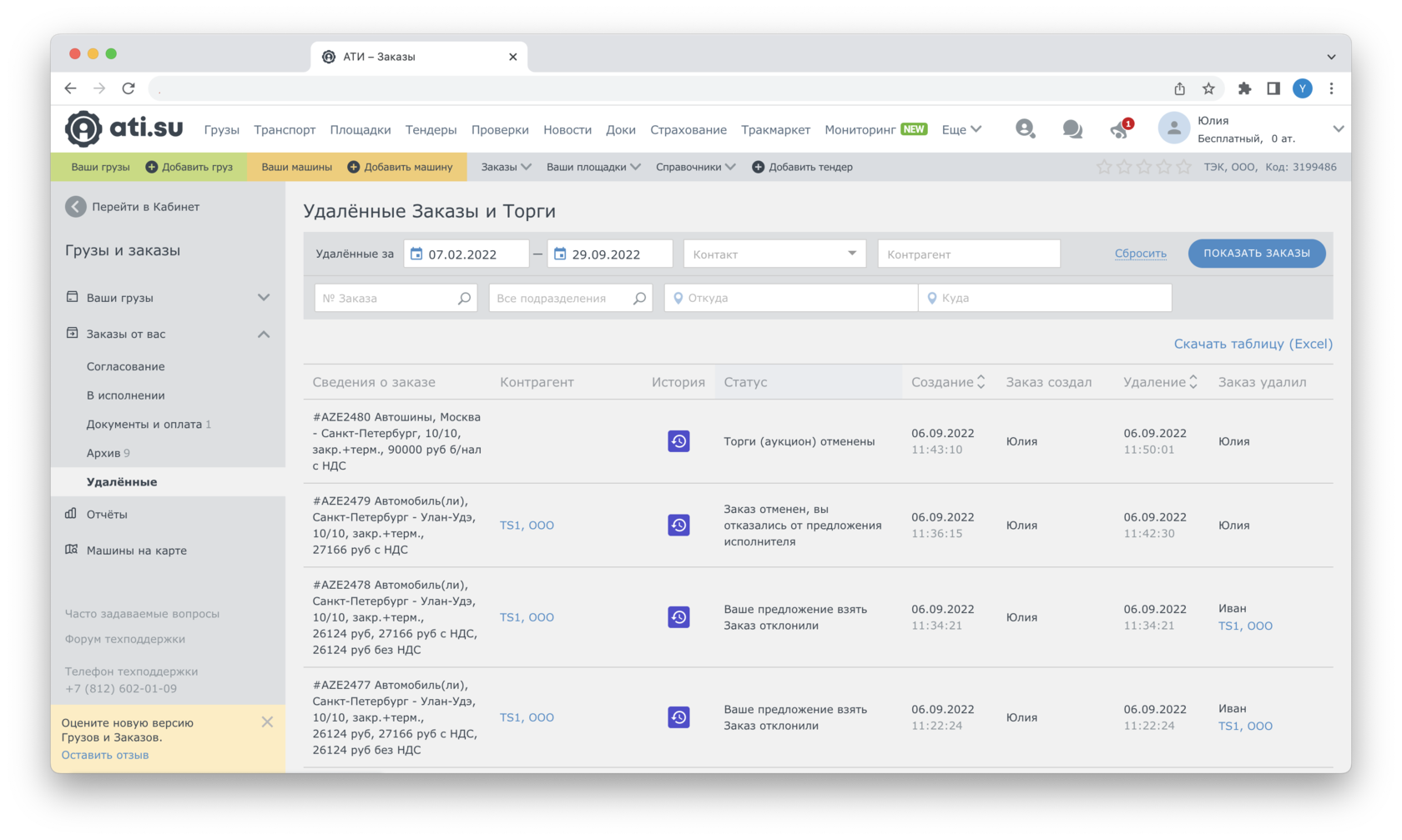1402x840 pixels.
Task: Click Сбросить filter link
Action: click(x=1140, y=254)
